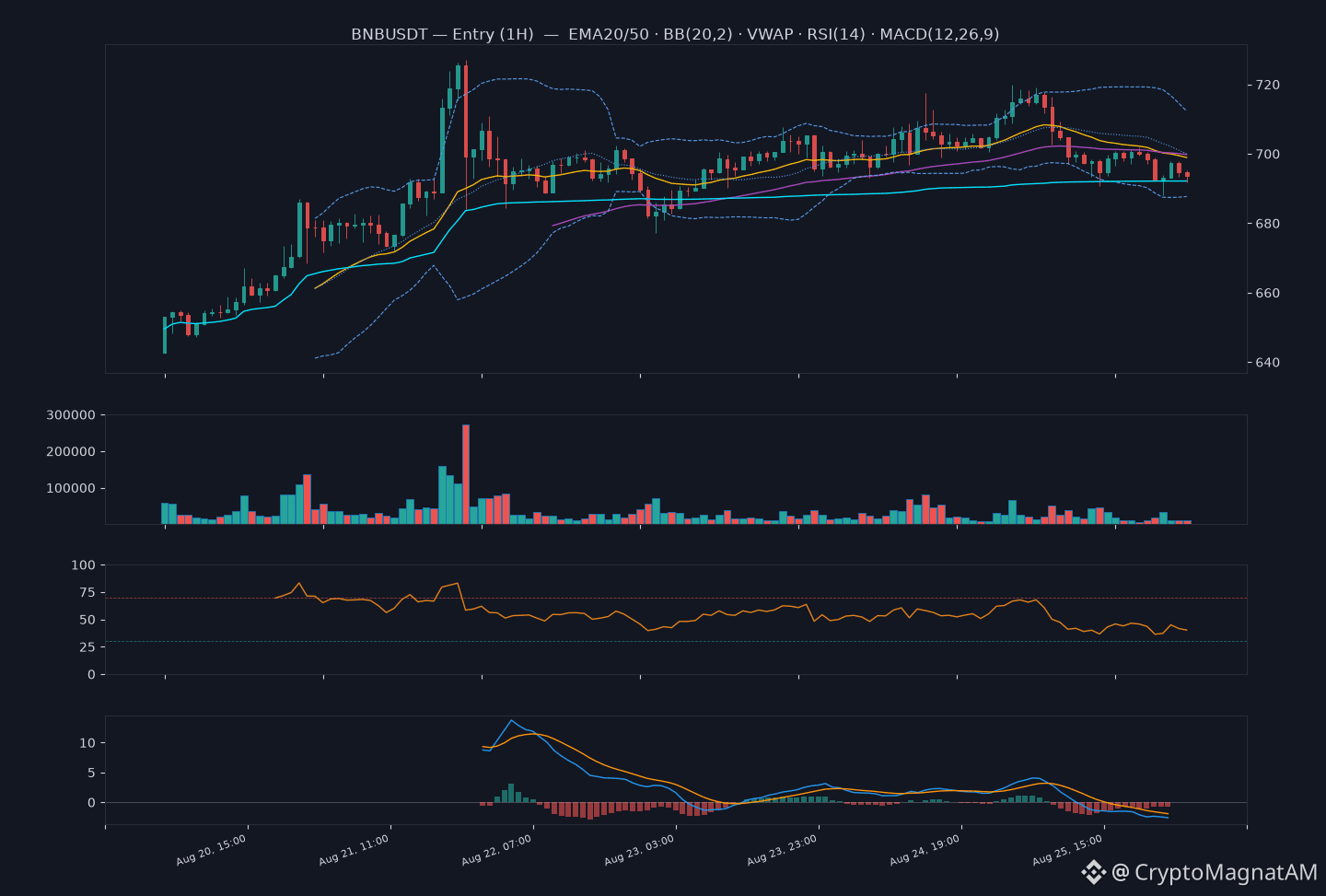The width and height of the screenshot is (1326, 896).
Task: Click the Aug 20, 15:00 date label
Action: click(x=212, y=850)
